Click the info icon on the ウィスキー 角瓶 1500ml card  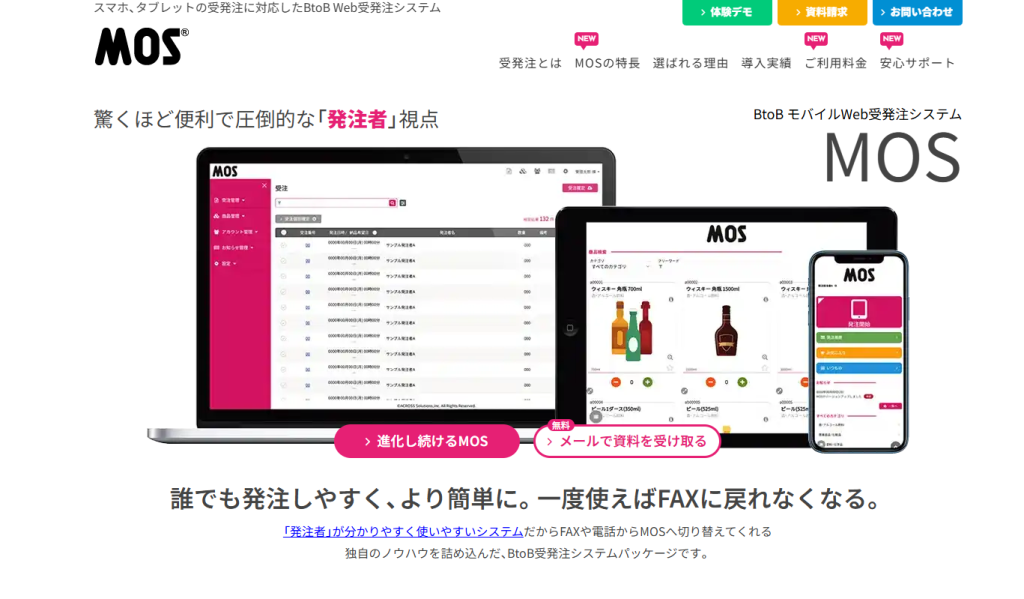tap(766, 299)
